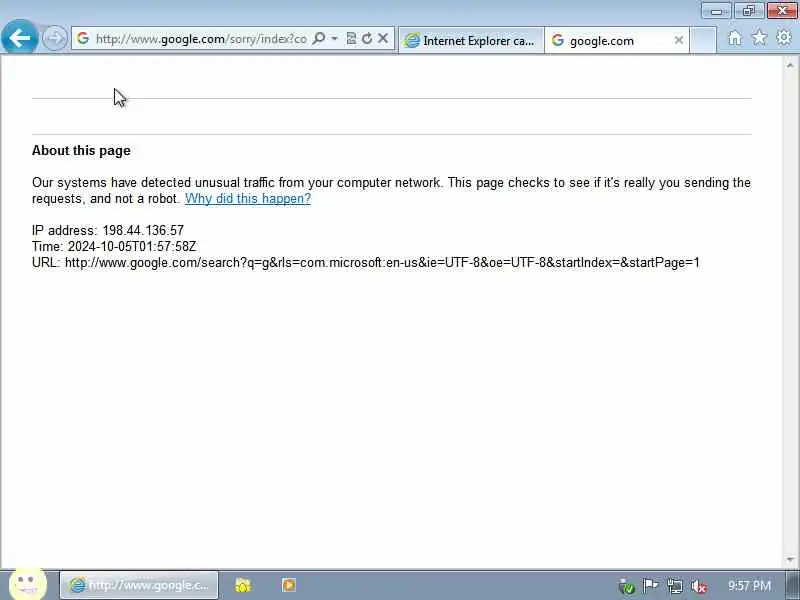Click the address bar URL field
Image resolution: width=800 pixels, height=600 pixels.
[201, 39]
